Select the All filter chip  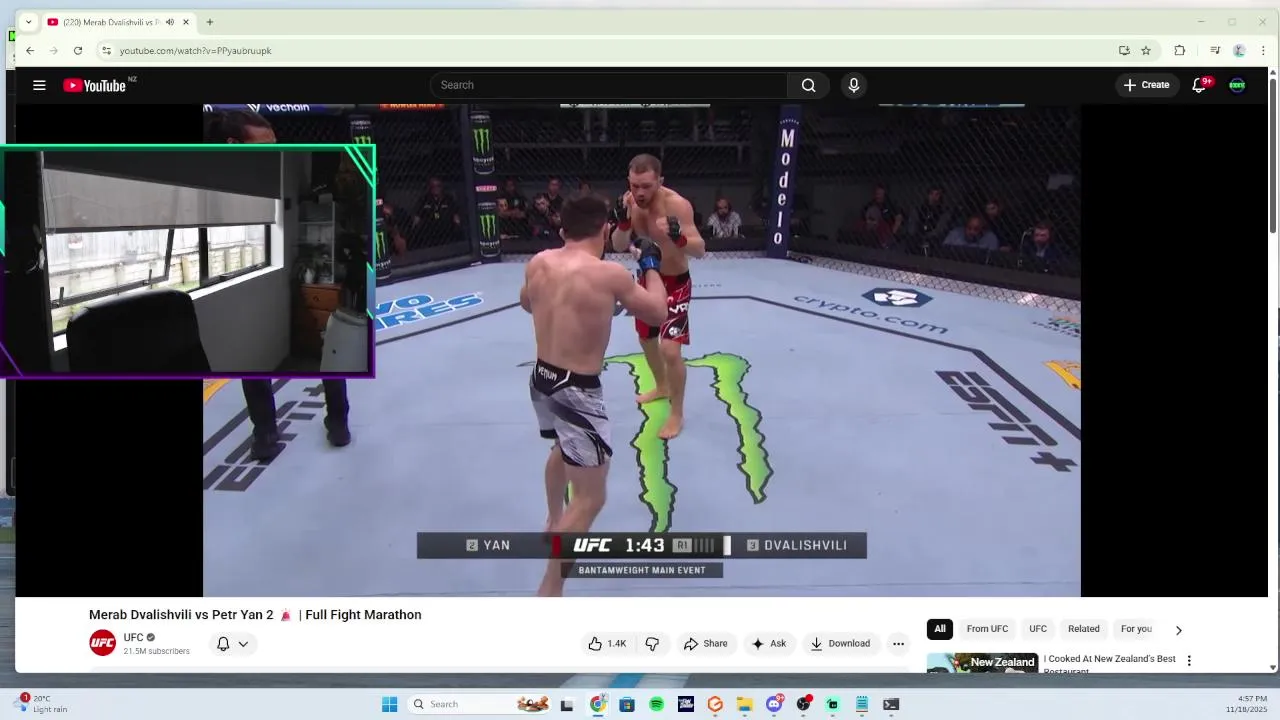coord(939,629)
